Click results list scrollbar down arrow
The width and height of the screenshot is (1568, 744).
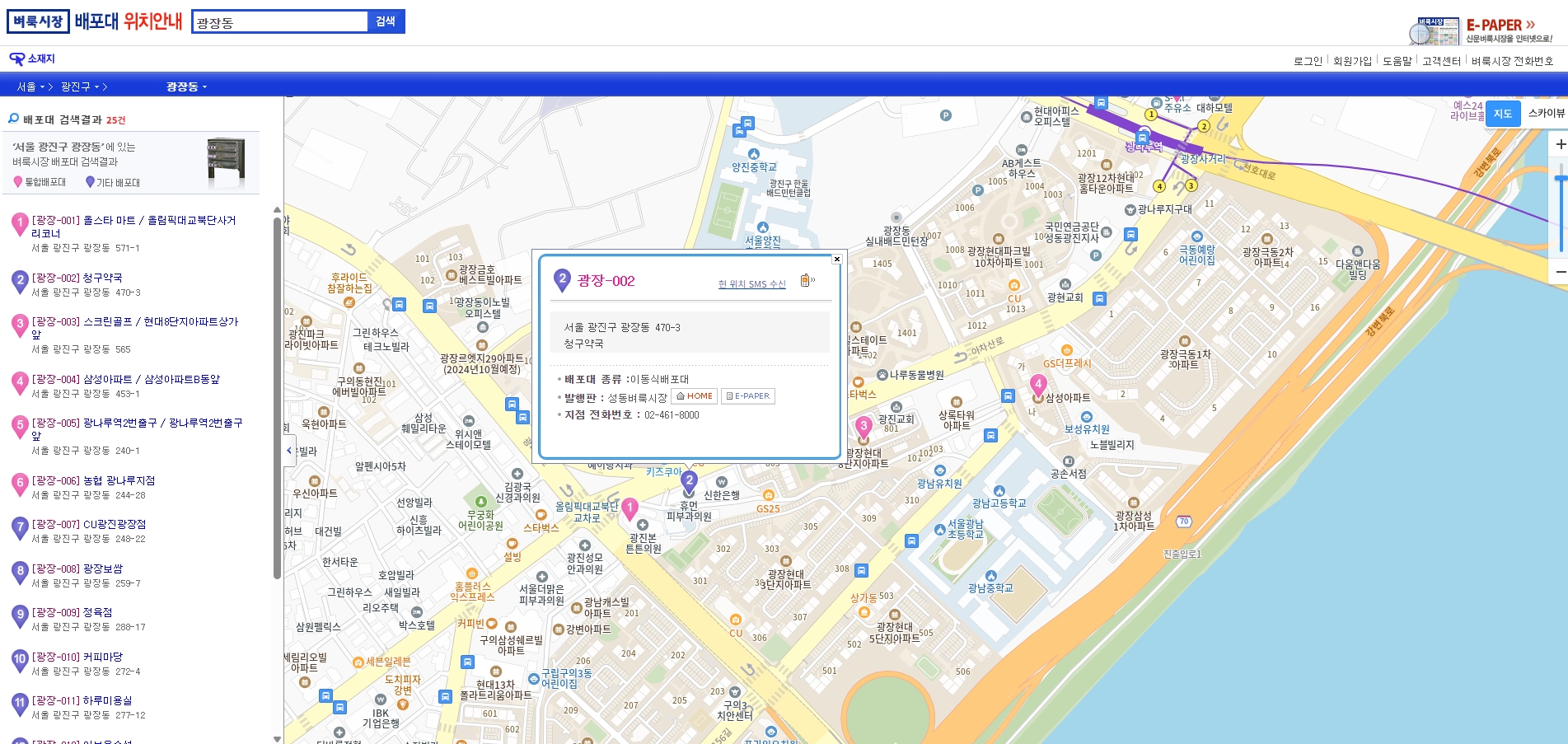(x=277, y=739)
